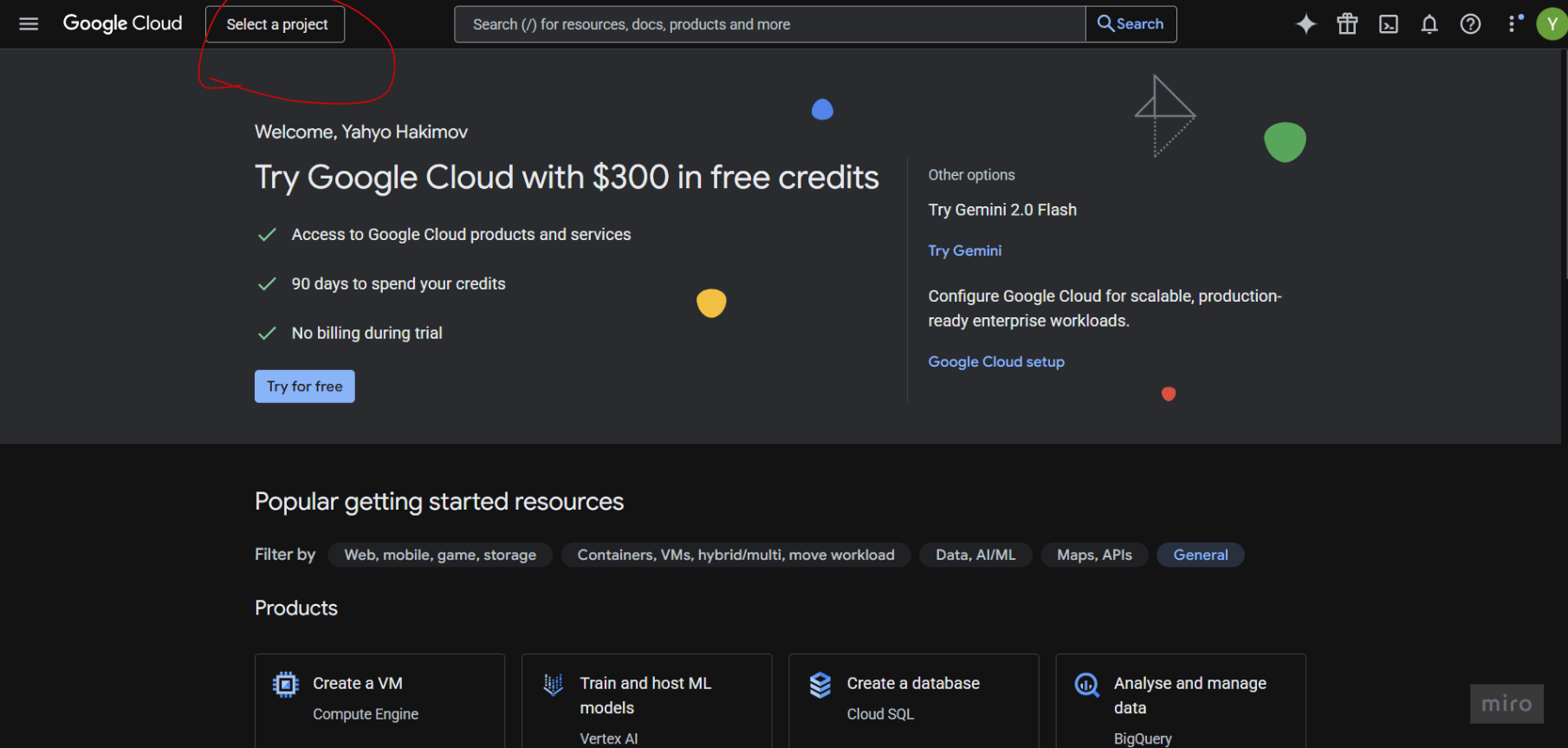Open the Select a project picker

[x=275, y=24]
